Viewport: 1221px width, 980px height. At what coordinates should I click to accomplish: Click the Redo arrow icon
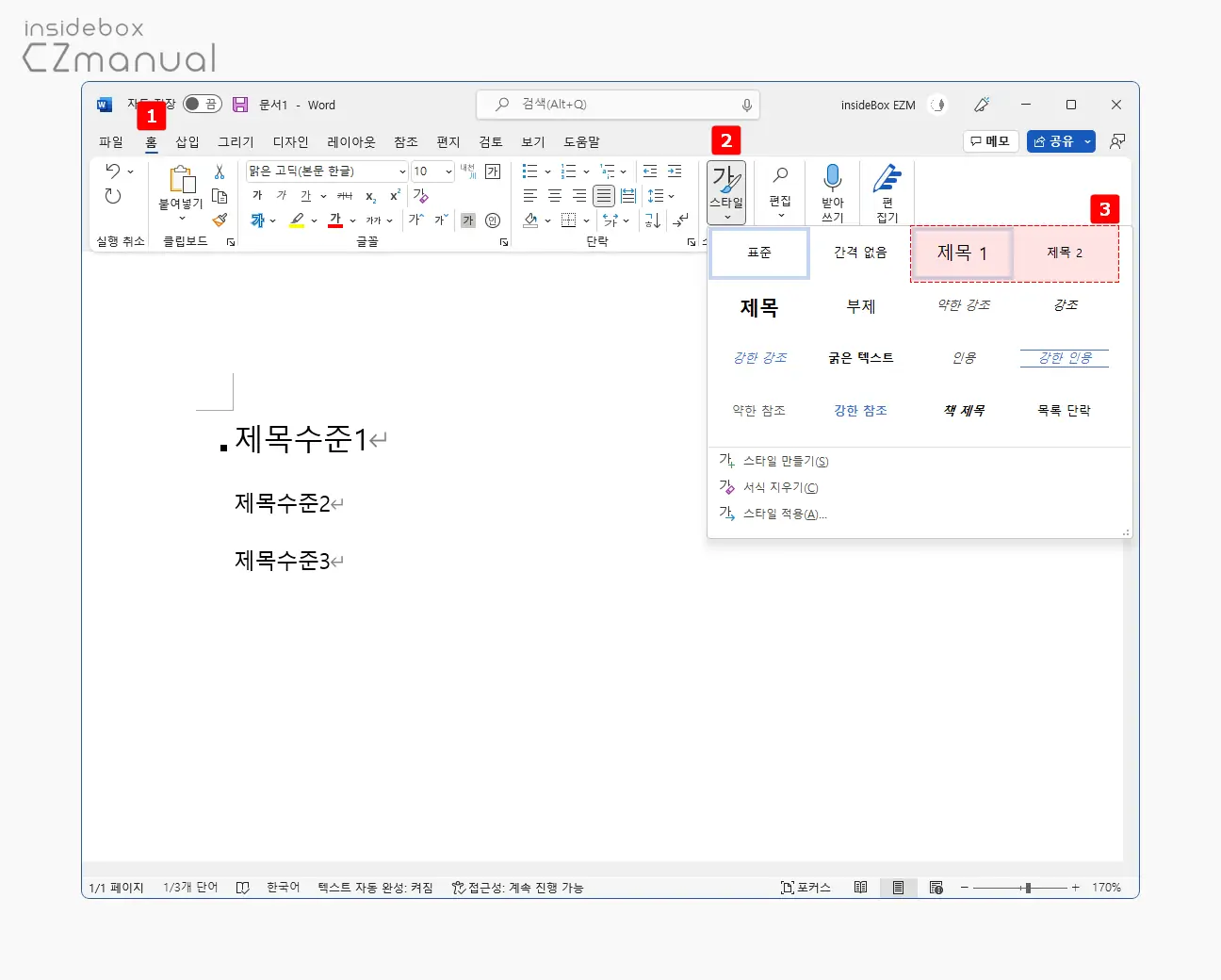(x=113, y=196)
